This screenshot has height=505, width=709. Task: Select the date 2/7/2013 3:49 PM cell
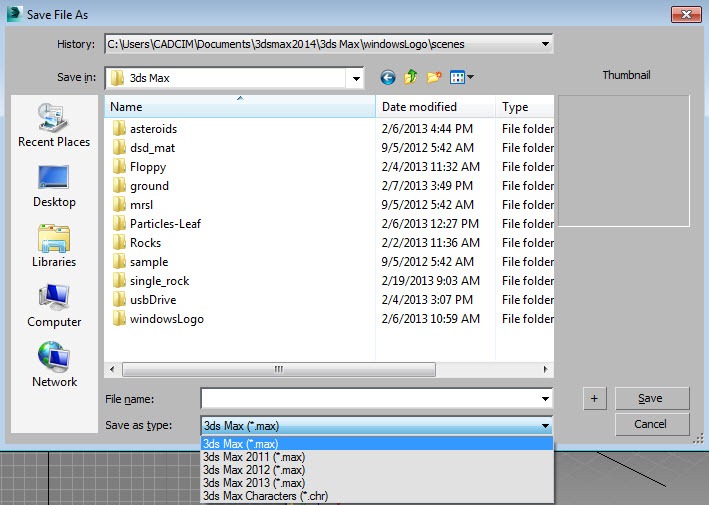coord(427,186)
